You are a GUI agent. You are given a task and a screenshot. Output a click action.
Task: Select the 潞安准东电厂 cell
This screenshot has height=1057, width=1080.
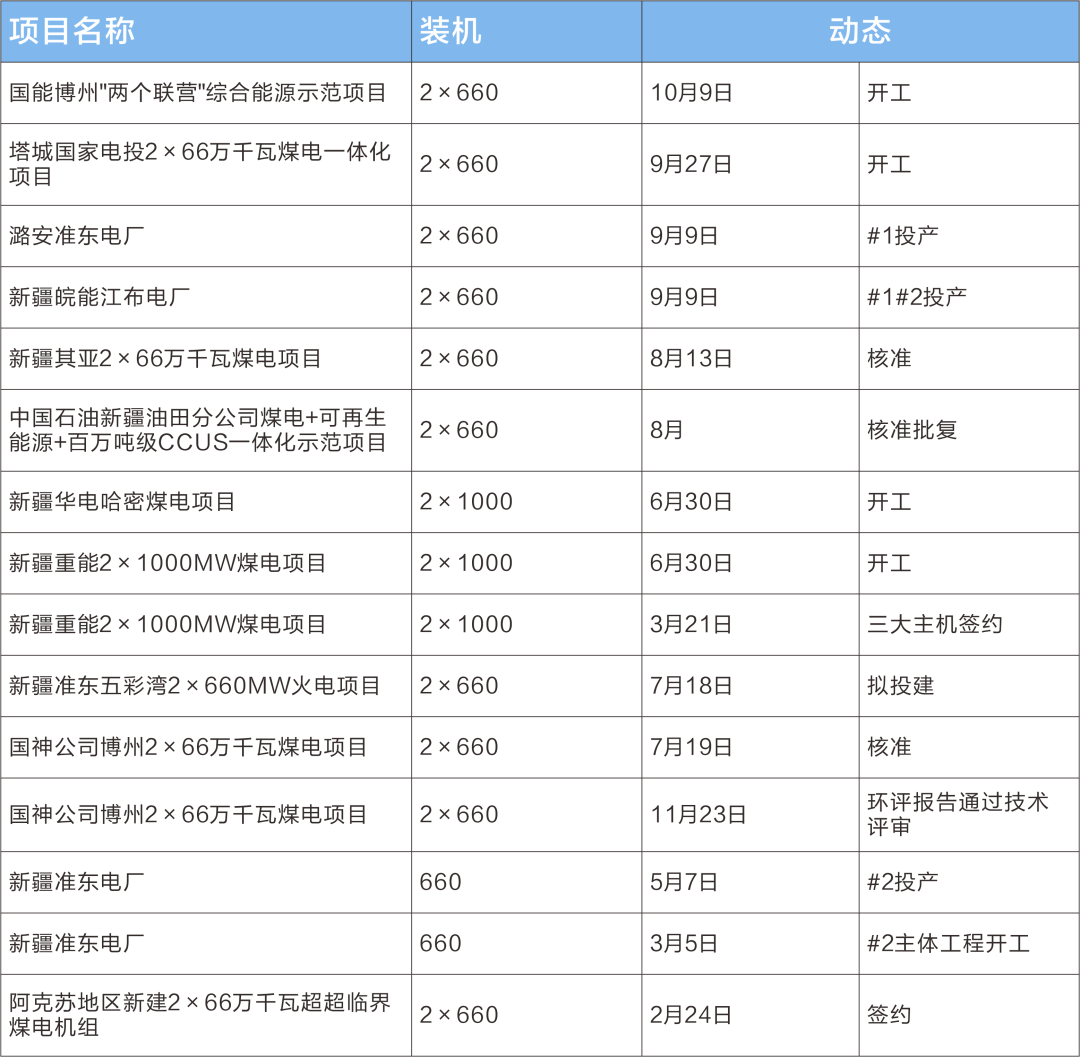tap(206, 236)
